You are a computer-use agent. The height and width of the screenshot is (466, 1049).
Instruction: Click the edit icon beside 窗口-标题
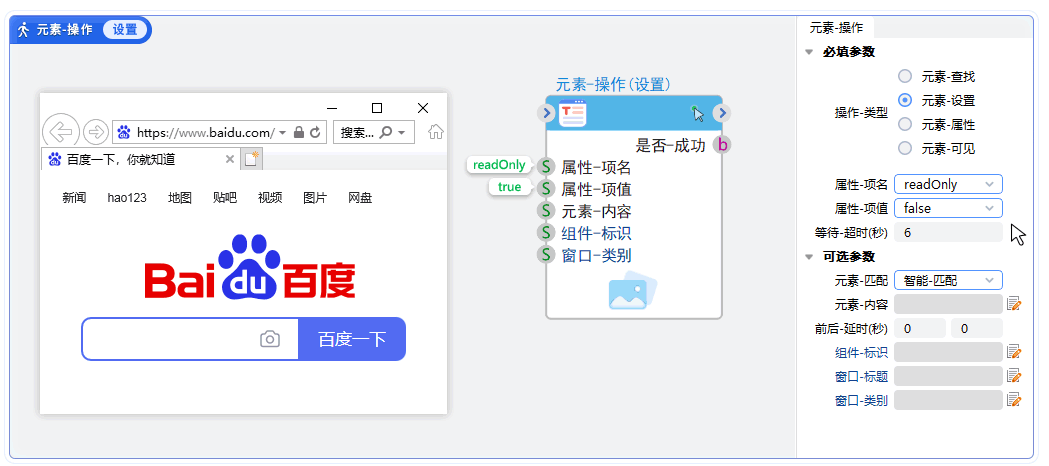[1014, 376]
